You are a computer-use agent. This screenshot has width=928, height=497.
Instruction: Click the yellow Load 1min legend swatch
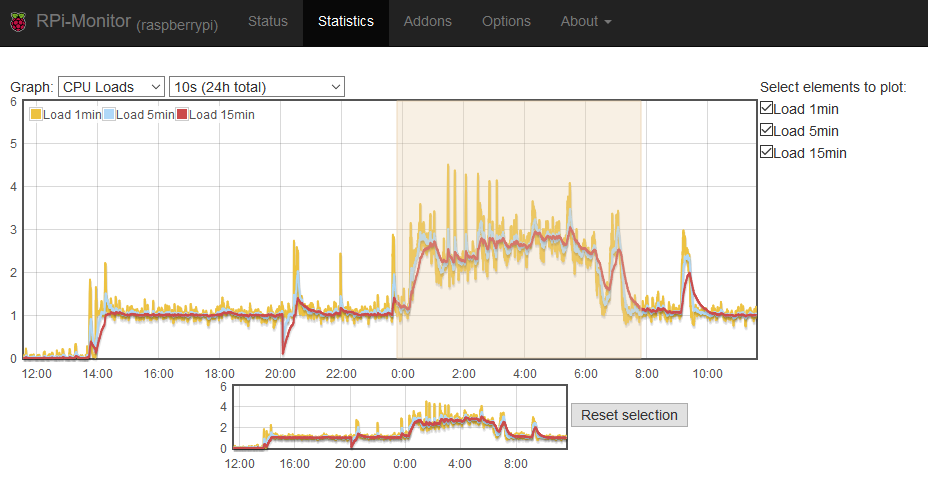click(36, 115)
